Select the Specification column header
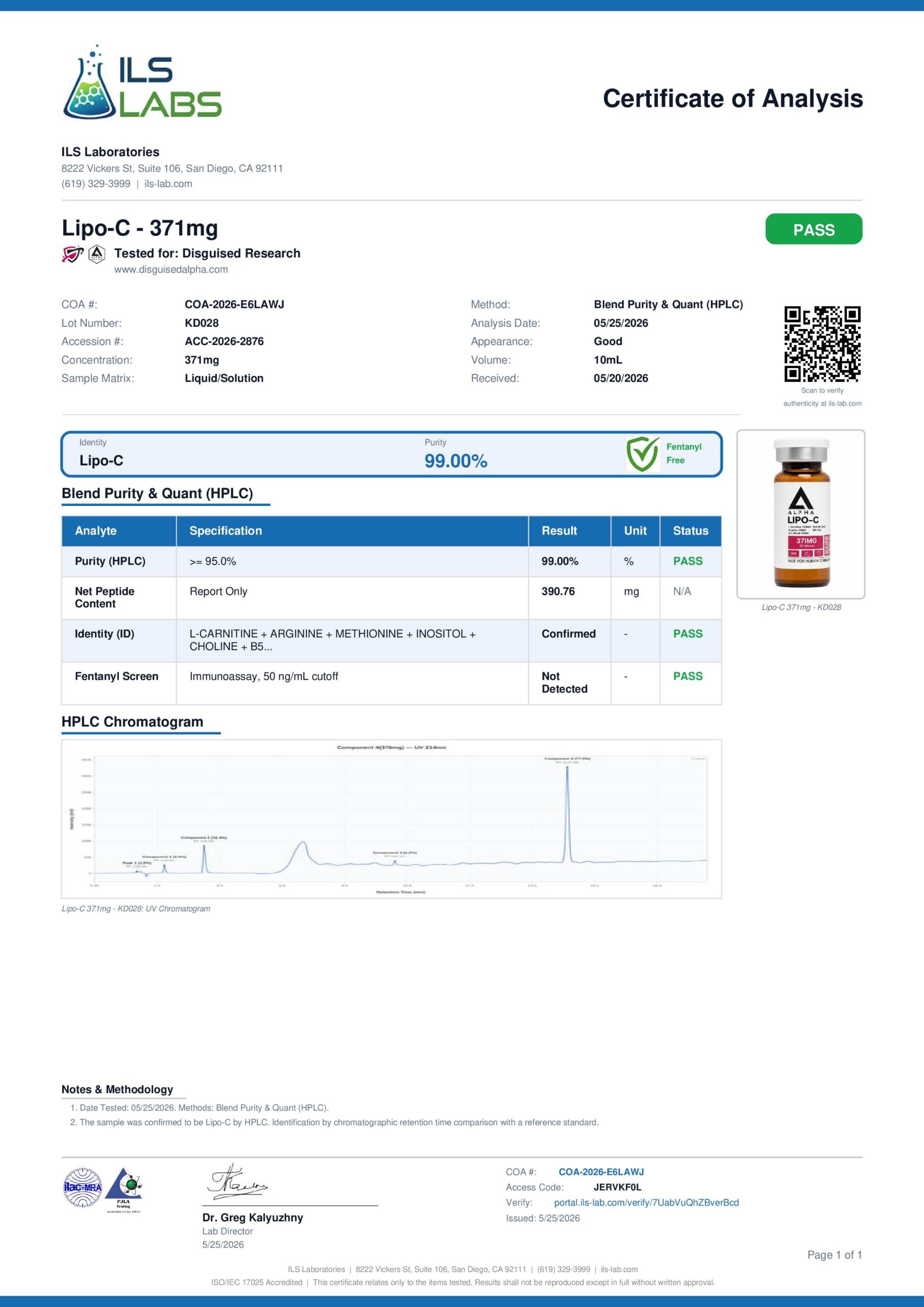This screenshot has height=1307, width=924. [352, 530]
